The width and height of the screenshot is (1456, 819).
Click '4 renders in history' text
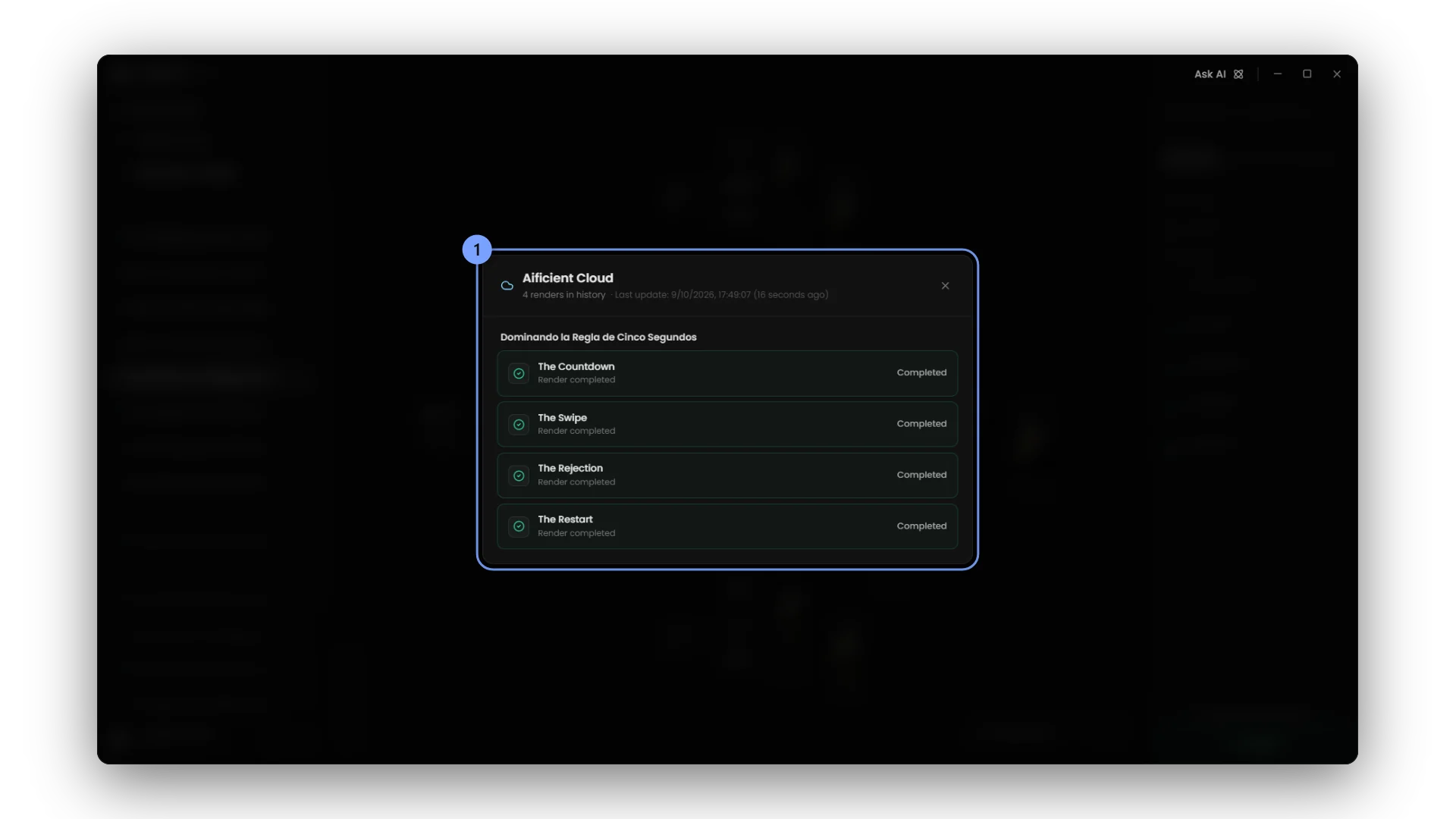[563, 295]
